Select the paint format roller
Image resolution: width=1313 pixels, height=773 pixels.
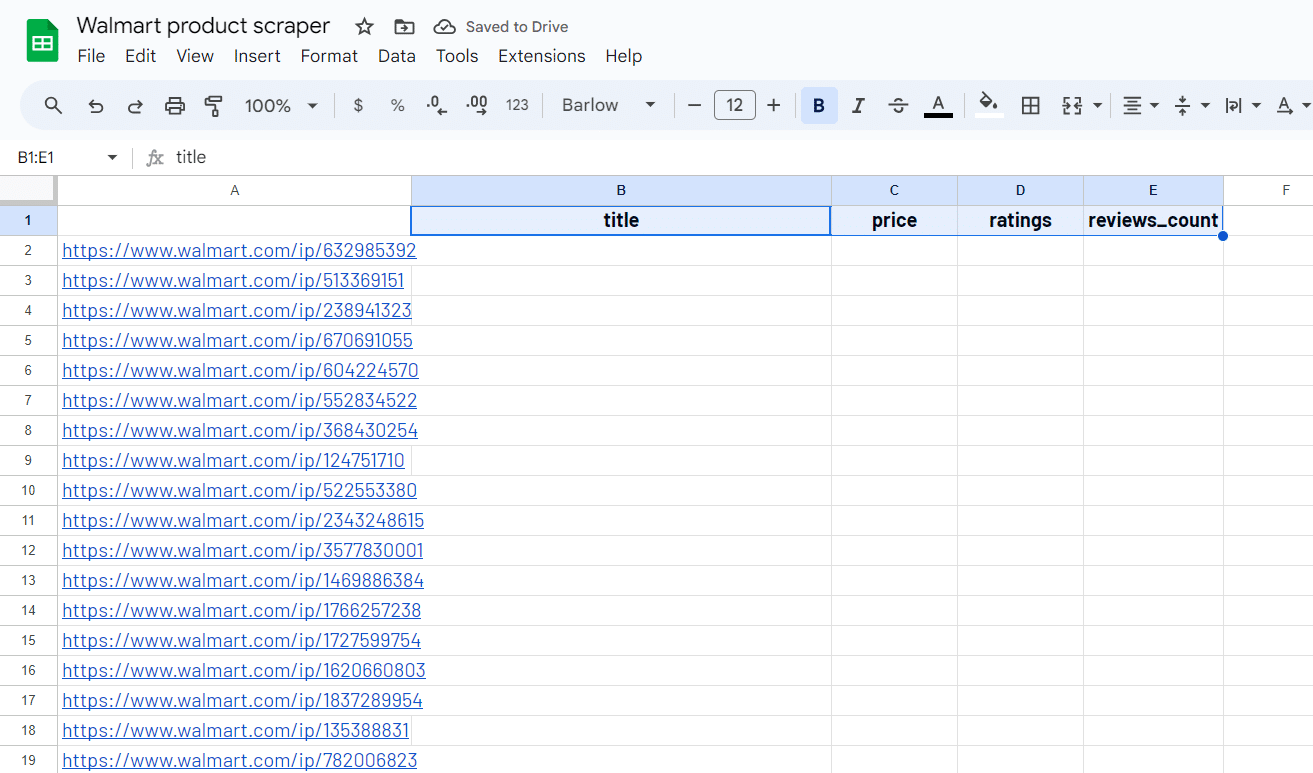pos(213,106)
